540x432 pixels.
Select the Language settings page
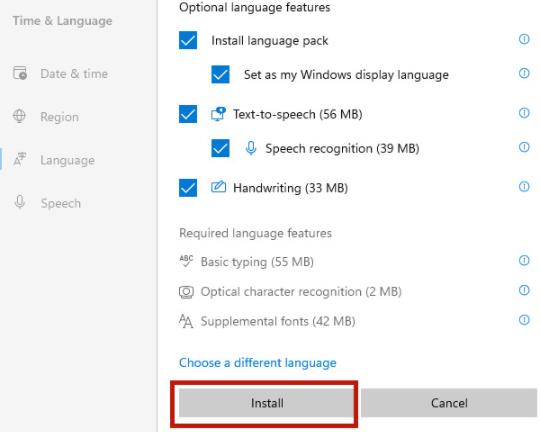[x=68, y=160]
